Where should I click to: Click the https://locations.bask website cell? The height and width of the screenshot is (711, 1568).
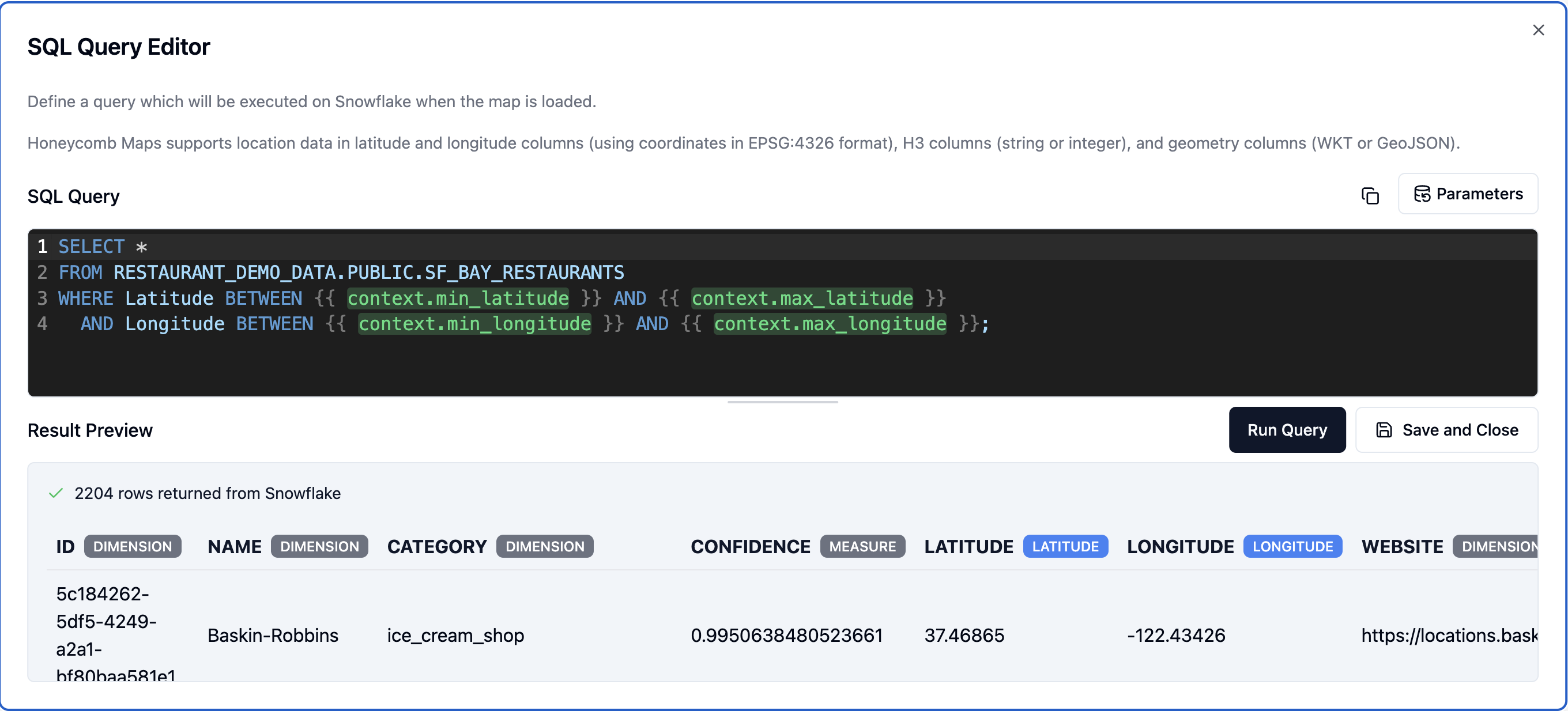(x=1449, y=635)
